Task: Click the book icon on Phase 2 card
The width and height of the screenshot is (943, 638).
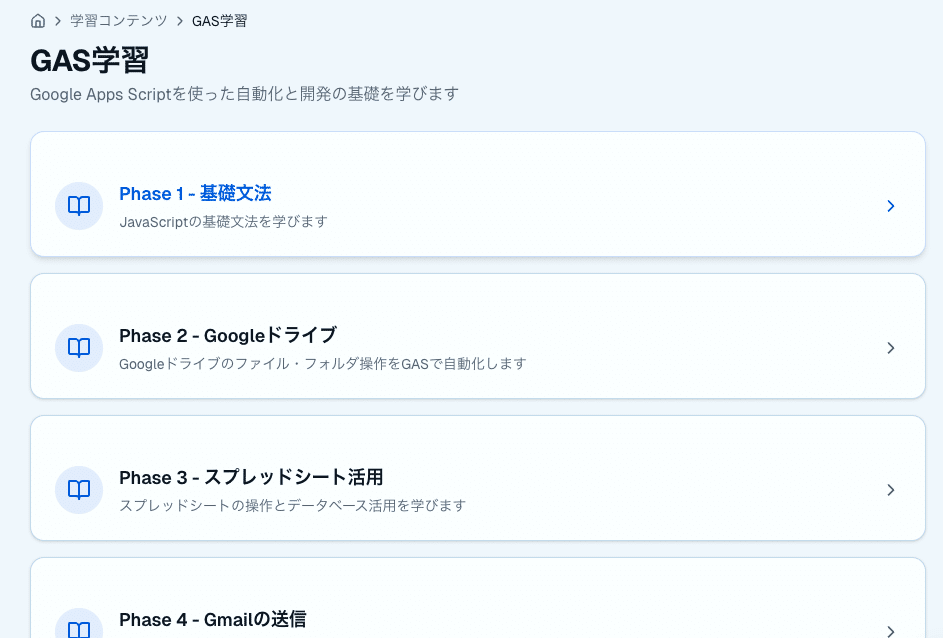Action: coord(79,348)
